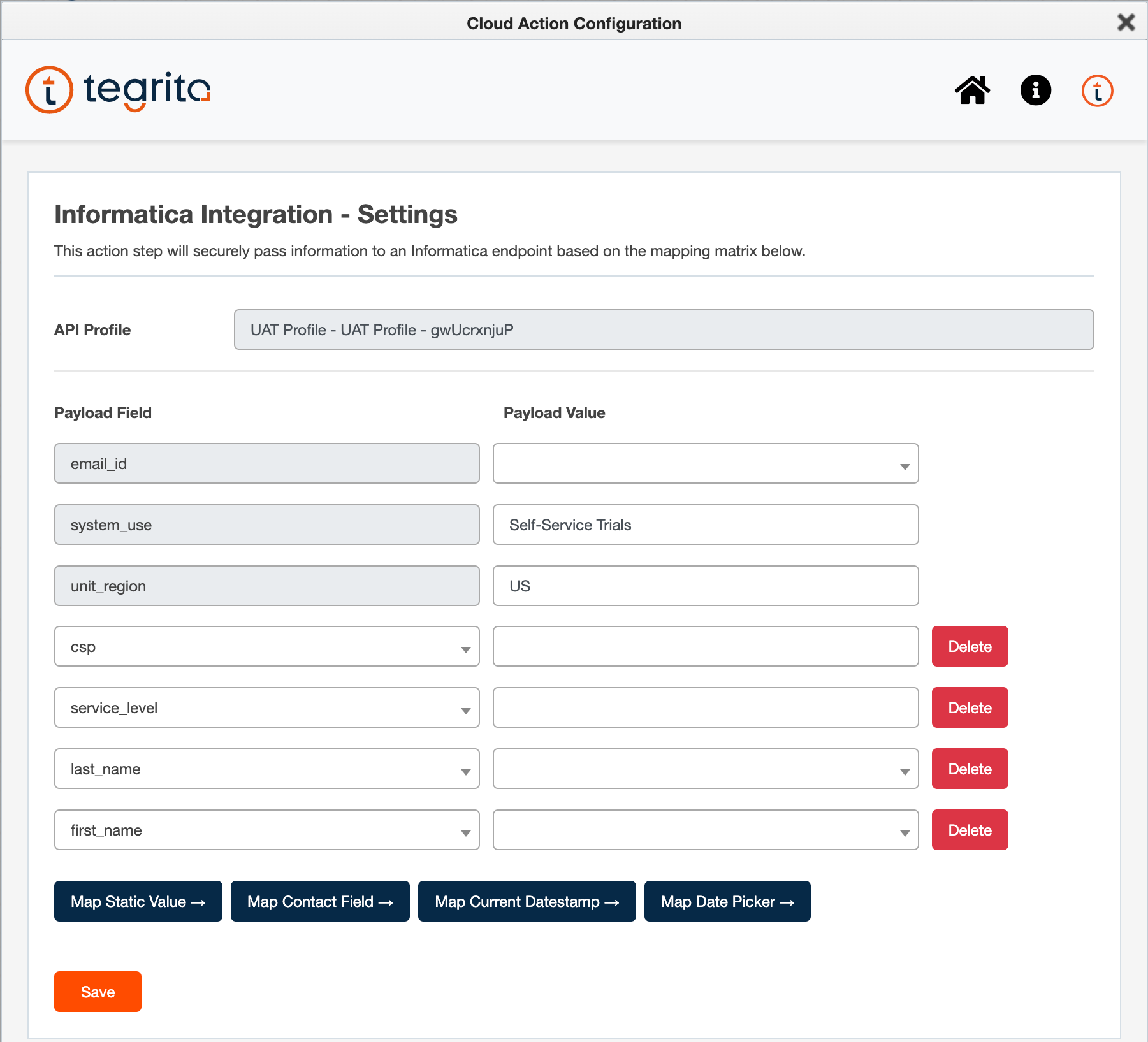Go to the Home icon
The width and height of the screenshot is (1148, 1042).
pyautogui.click(x=972, y=90)
